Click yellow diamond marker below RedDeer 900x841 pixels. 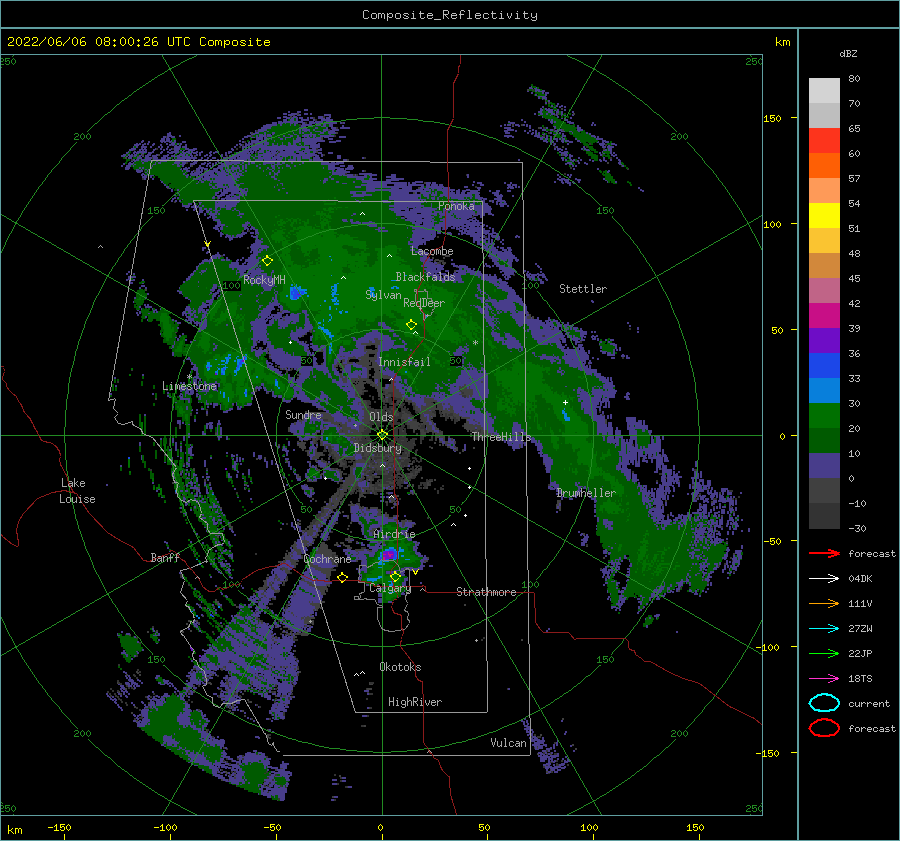411,325
